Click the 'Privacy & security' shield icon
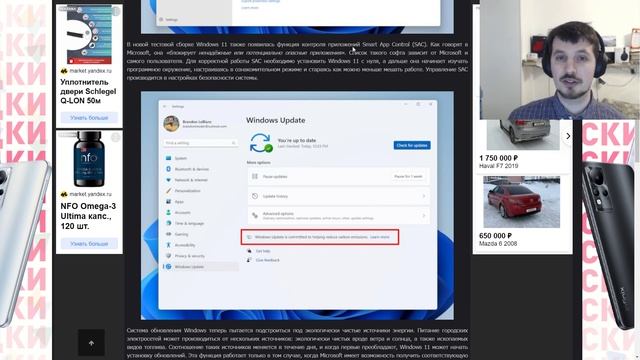Screen dimensions: 640x360 pyautogui.click(x=169, y=256)
